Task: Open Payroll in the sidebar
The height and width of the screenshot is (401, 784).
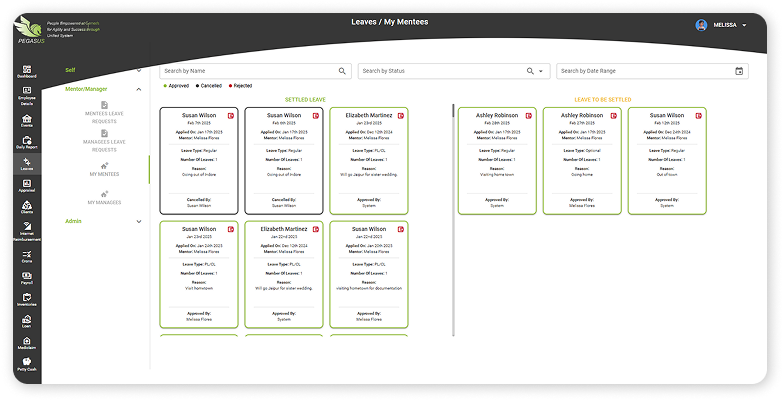Action: [x=27, y=278]
